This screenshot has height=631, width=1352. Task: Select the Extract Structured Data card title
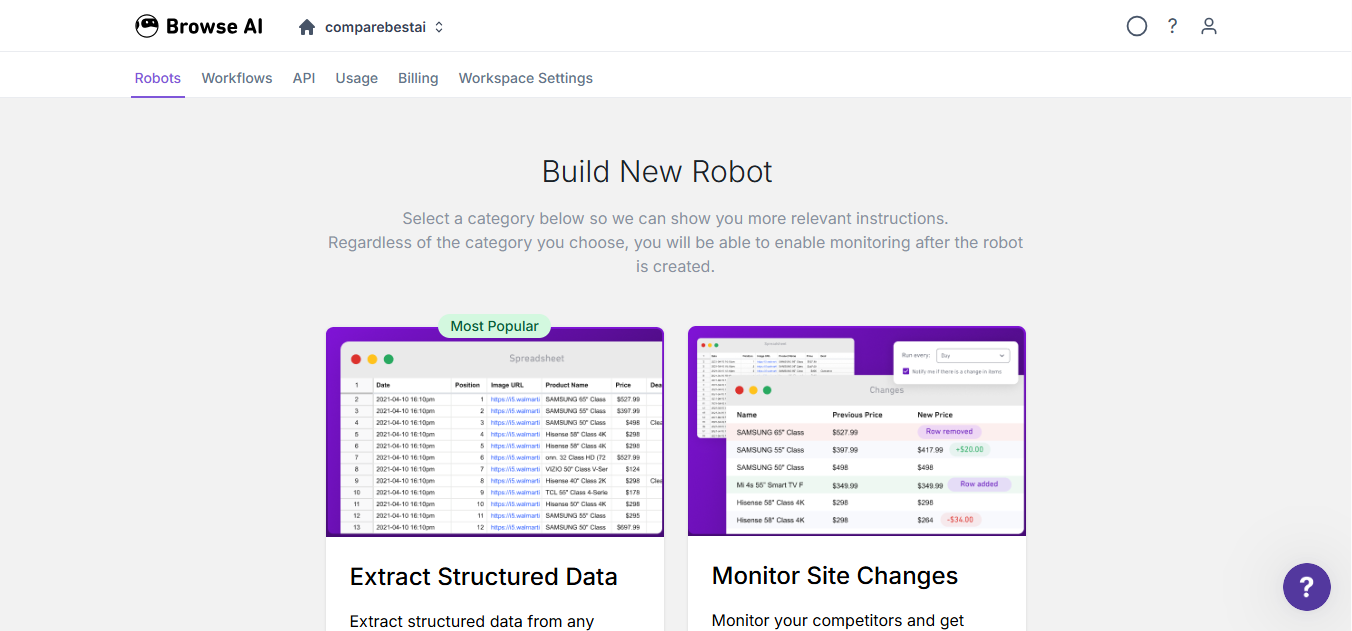tap(484, 577)
